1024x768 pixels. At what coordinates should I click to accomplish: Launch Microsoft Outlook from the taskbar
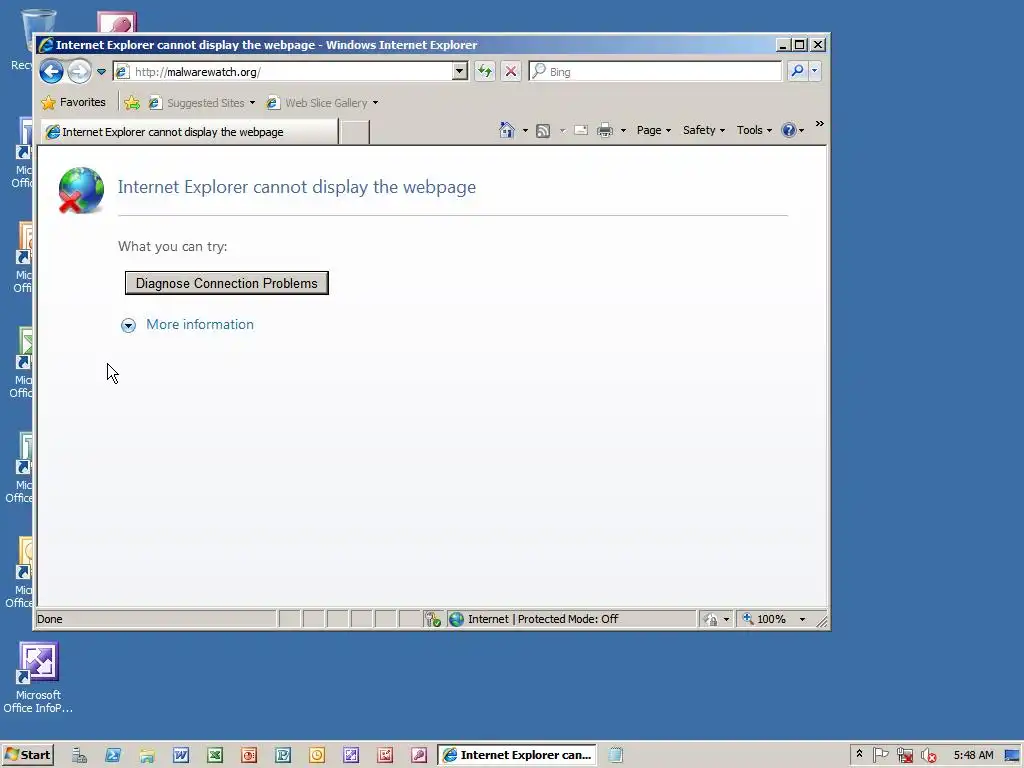coord(317,756)
